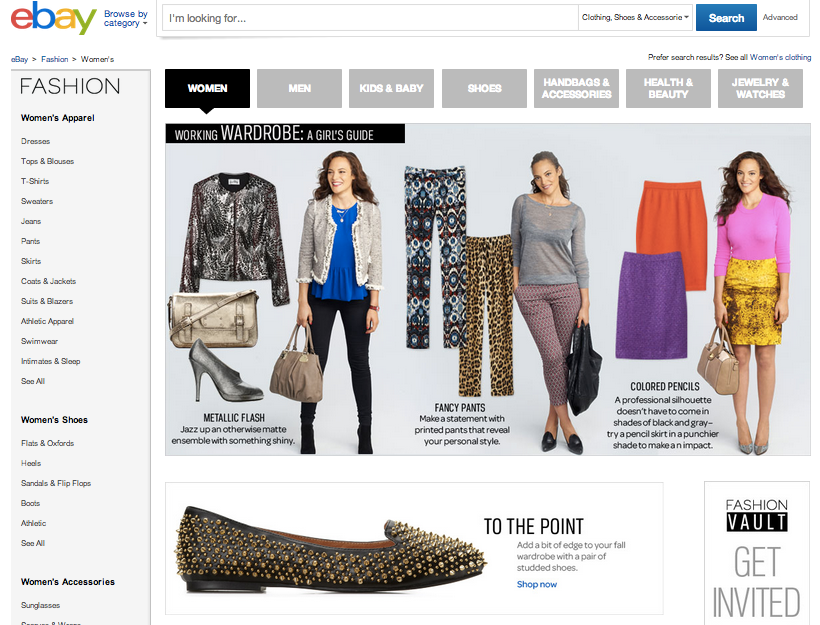This screenshot has height=625, width=820.
Task: Open the Women's clothing search results link
Action: (780, 57)
